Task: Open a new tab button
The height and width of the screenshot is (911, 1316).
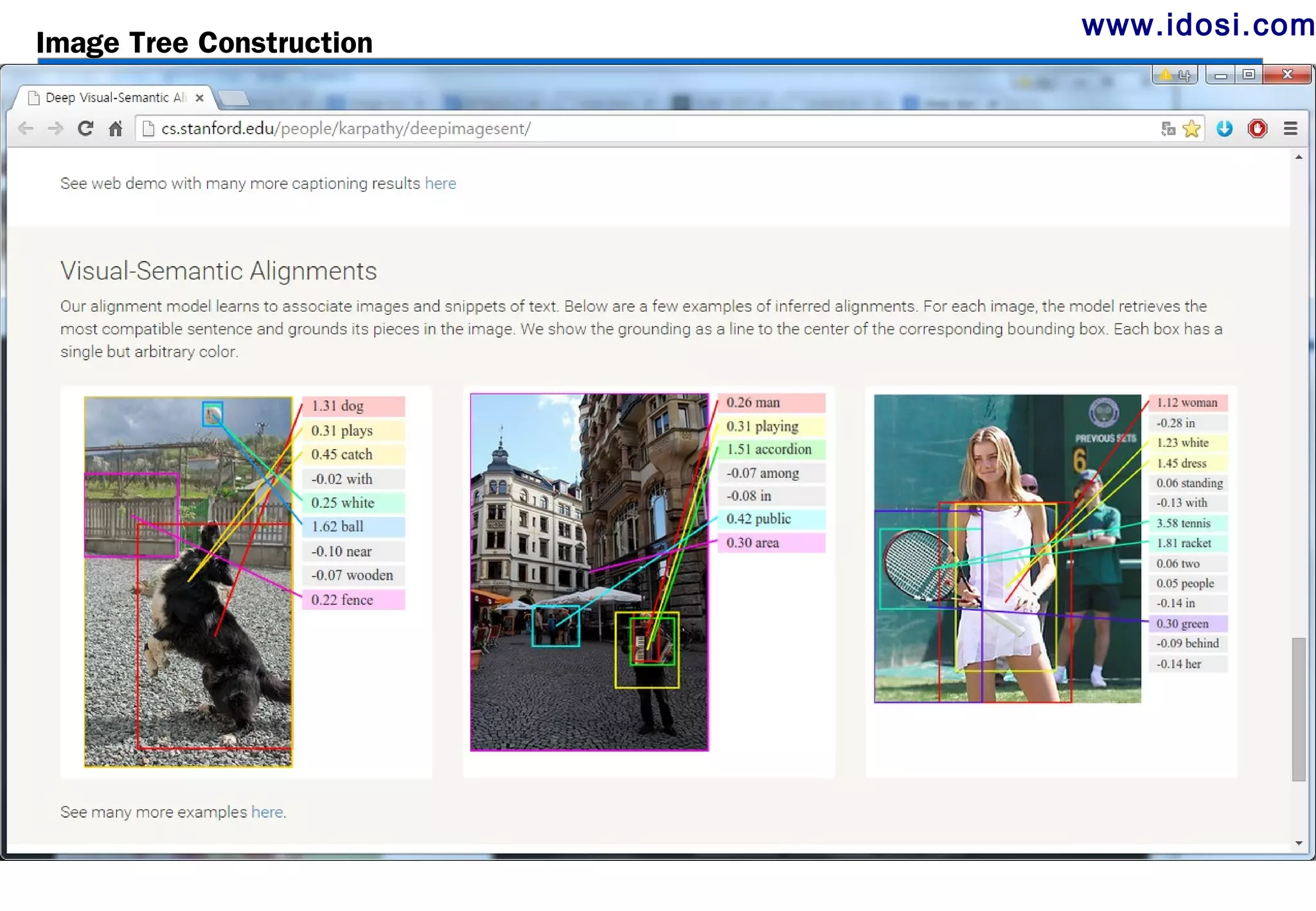Action: click(x=233, y=98)
